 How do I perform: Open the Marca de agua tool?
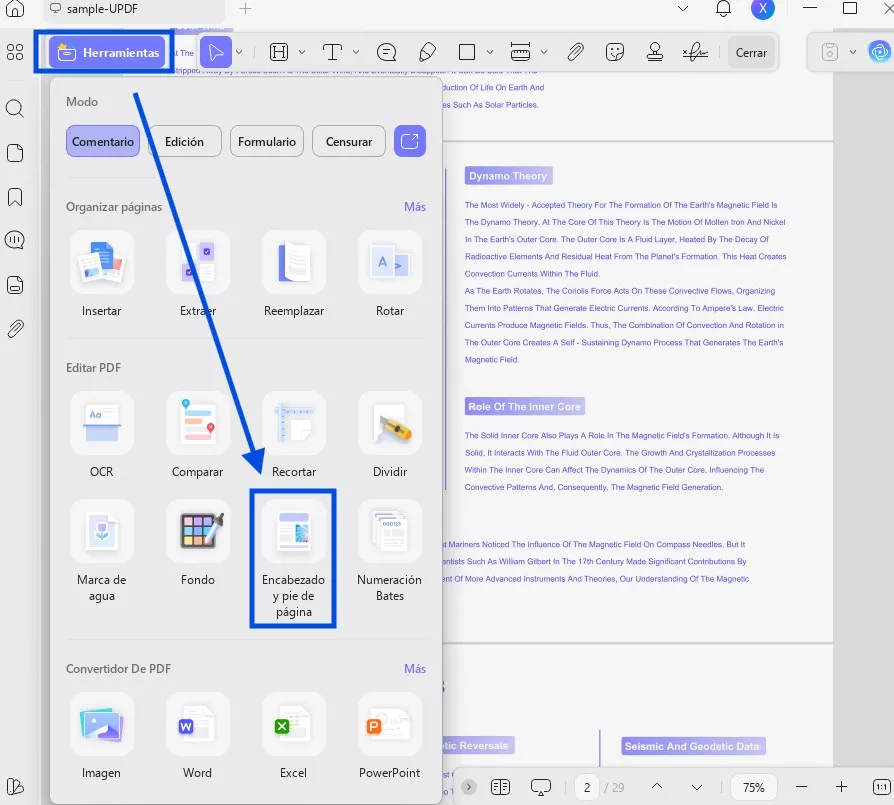click(x=101, y=551)
